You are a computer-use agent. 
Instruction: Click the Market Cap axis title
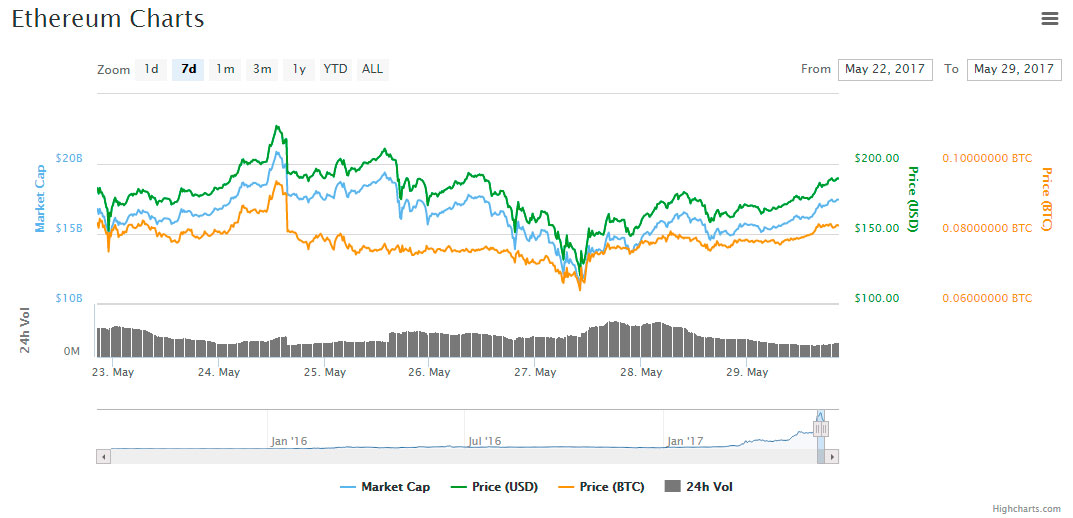pyautogui.click(x=40, y=198)
